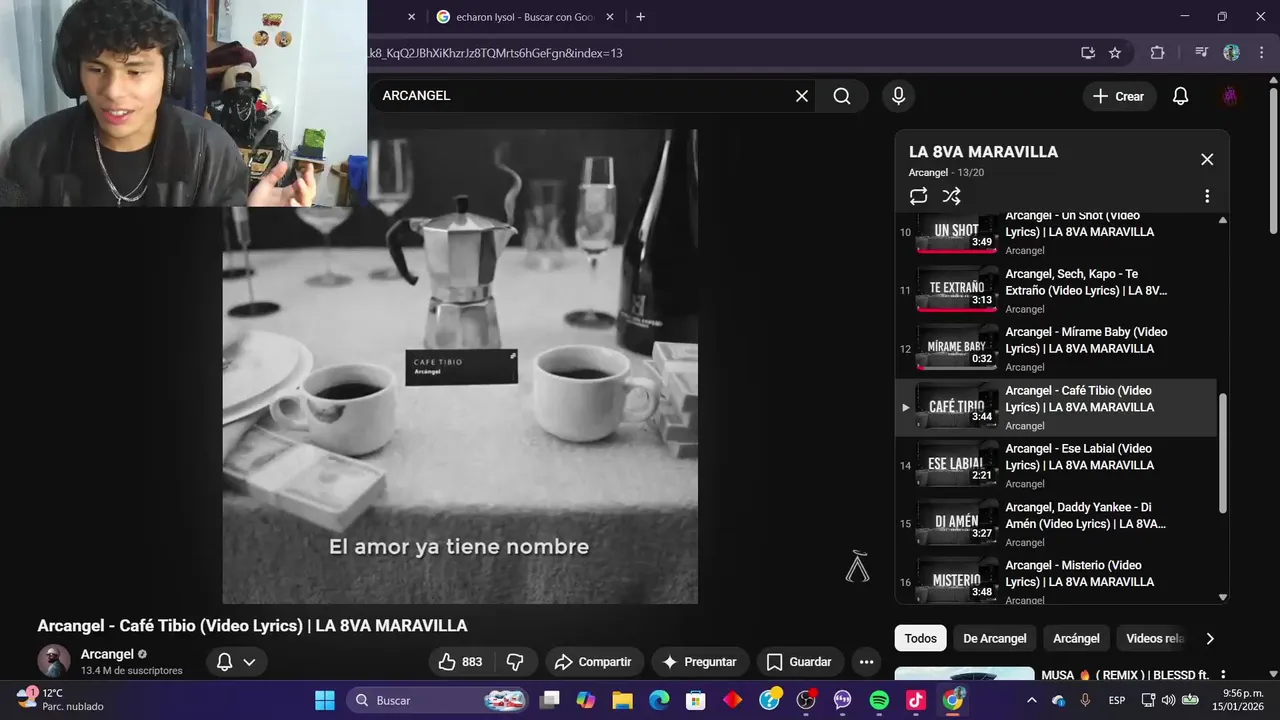
Task: Open subscription notification bell dropdown
Action: pyautogui.click(x=237, y=662)
